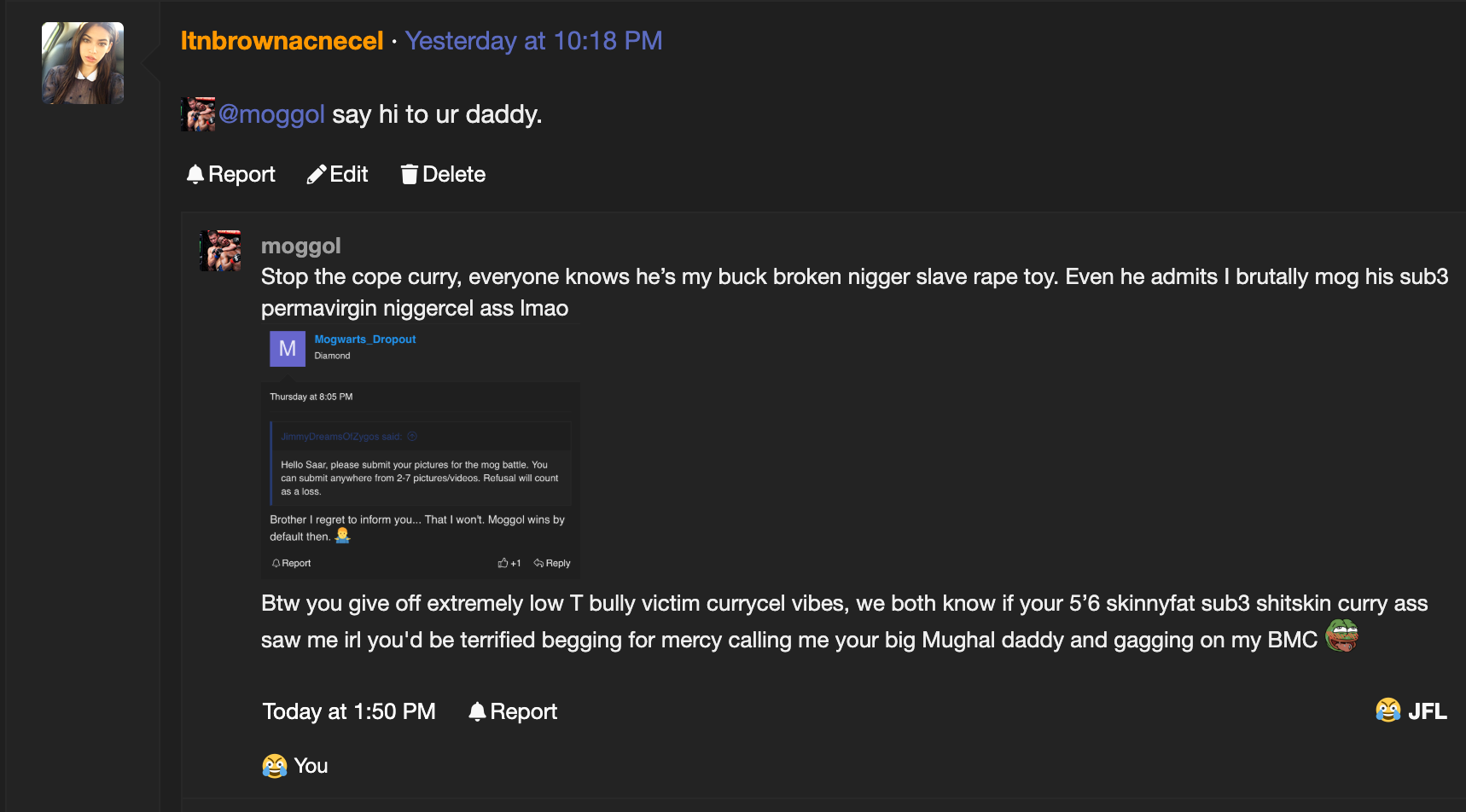This screenshot has width=1466, height=812.
Task: Open the ltnbrownacnecel username profile link
Action: 282,41
